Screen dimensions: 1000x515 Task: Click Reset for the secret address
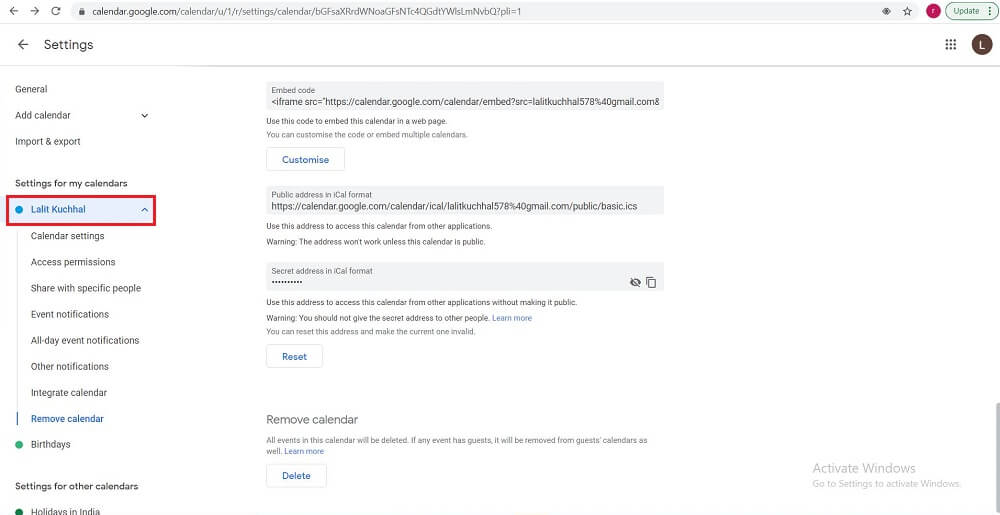coord(295,356)
